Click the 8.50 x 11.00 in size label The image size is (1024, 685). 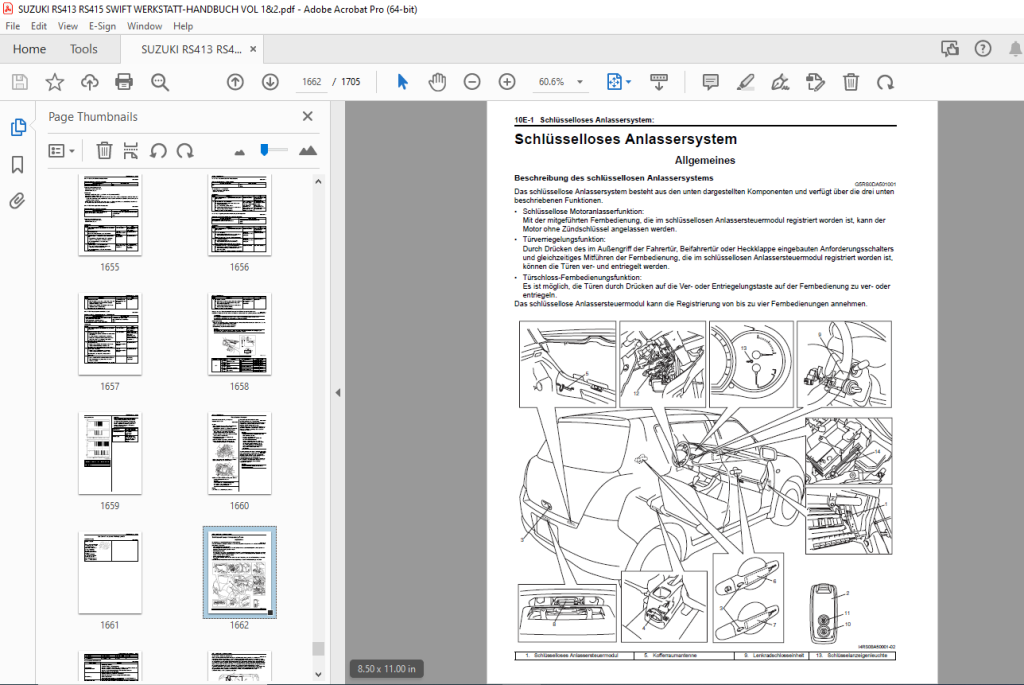pos(386,669)
